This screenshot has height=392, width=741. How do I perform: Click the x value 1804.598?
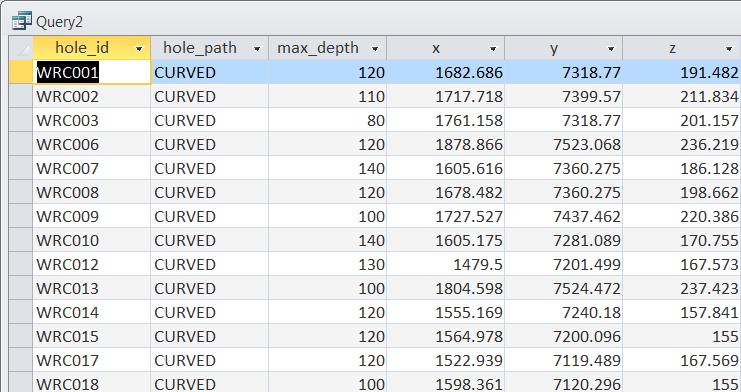[x=446, y=288]
